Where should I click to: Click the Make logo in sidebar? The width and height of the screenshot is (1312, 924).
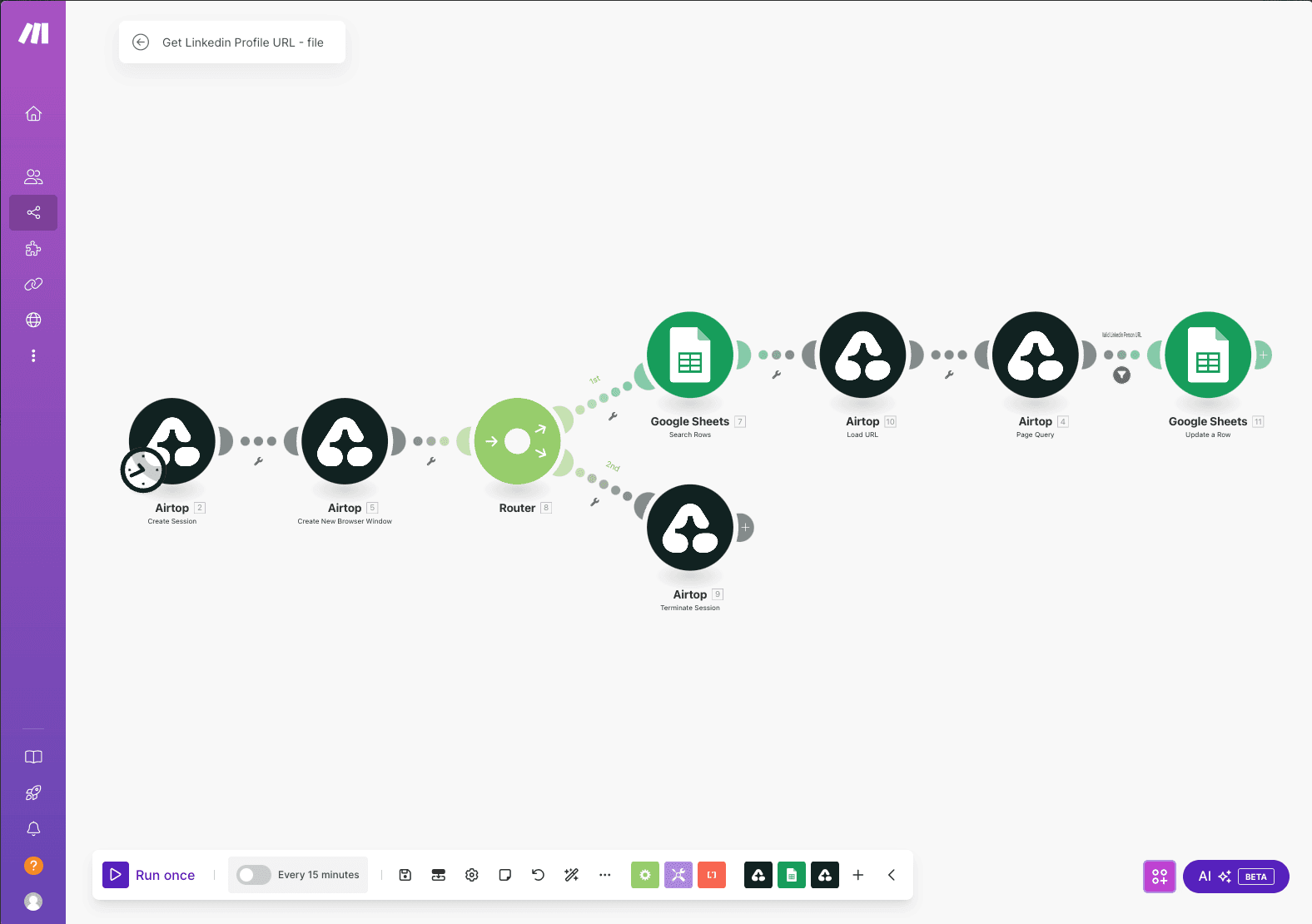coord(33,33)
